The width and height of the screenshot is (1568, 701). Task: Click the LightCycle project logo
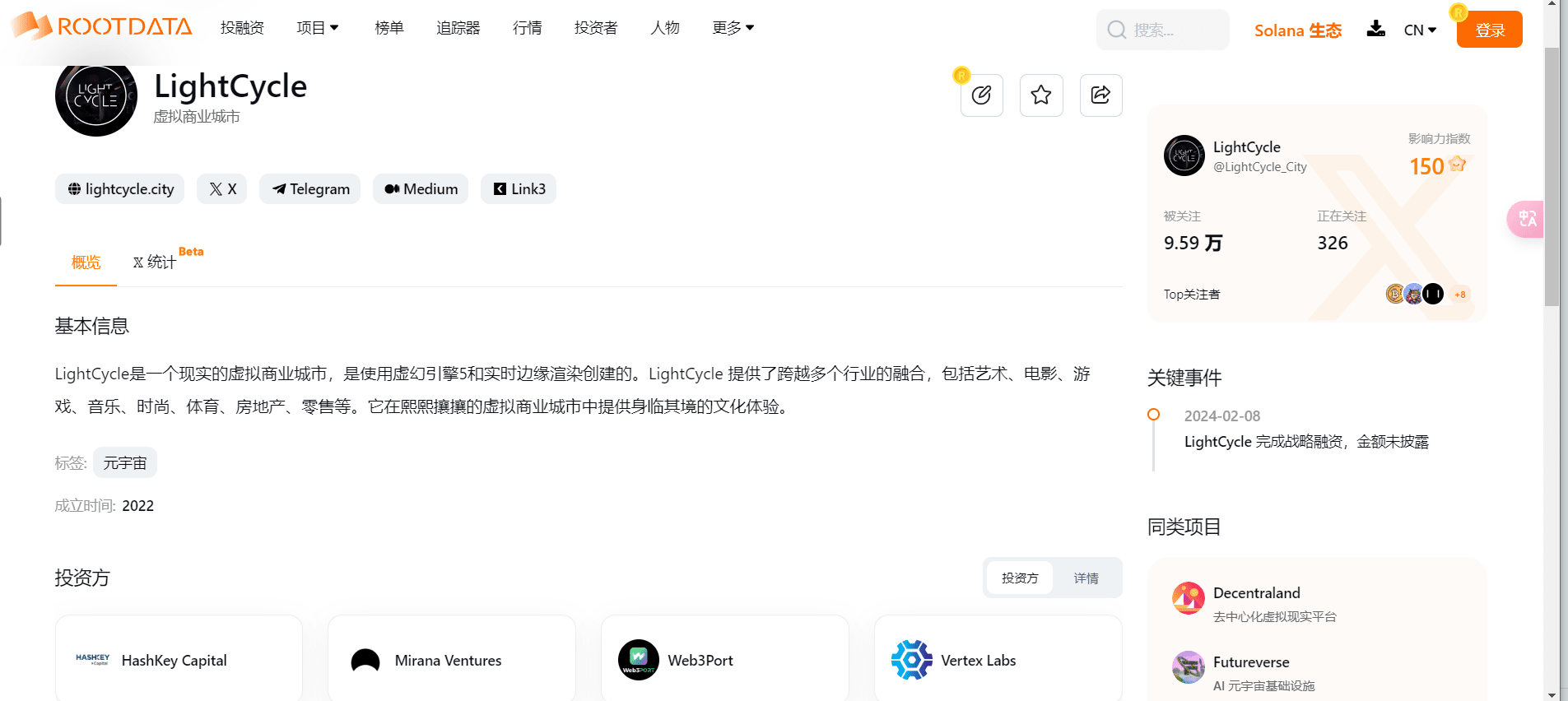(96, 96)
